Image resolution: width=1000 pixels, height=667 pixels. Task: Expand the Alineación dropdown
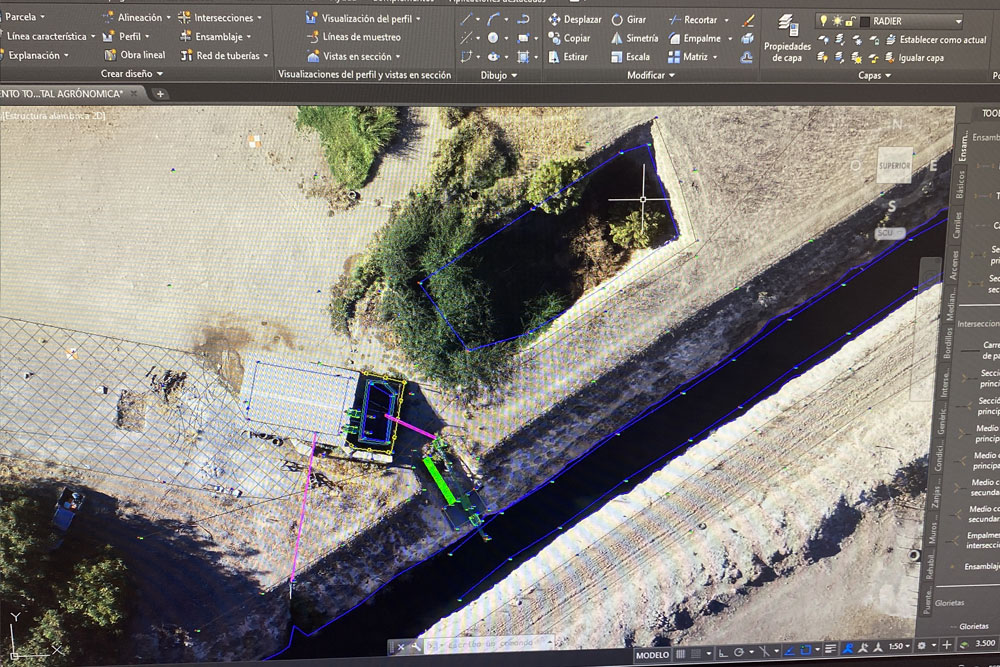(x=167, y=18)
